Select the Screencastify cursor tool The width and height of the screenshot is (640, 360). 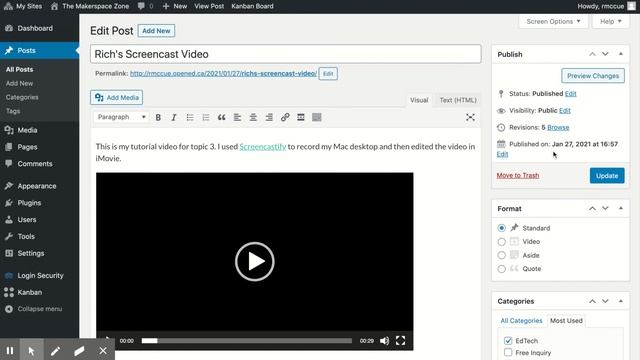[x=31, y=350]
